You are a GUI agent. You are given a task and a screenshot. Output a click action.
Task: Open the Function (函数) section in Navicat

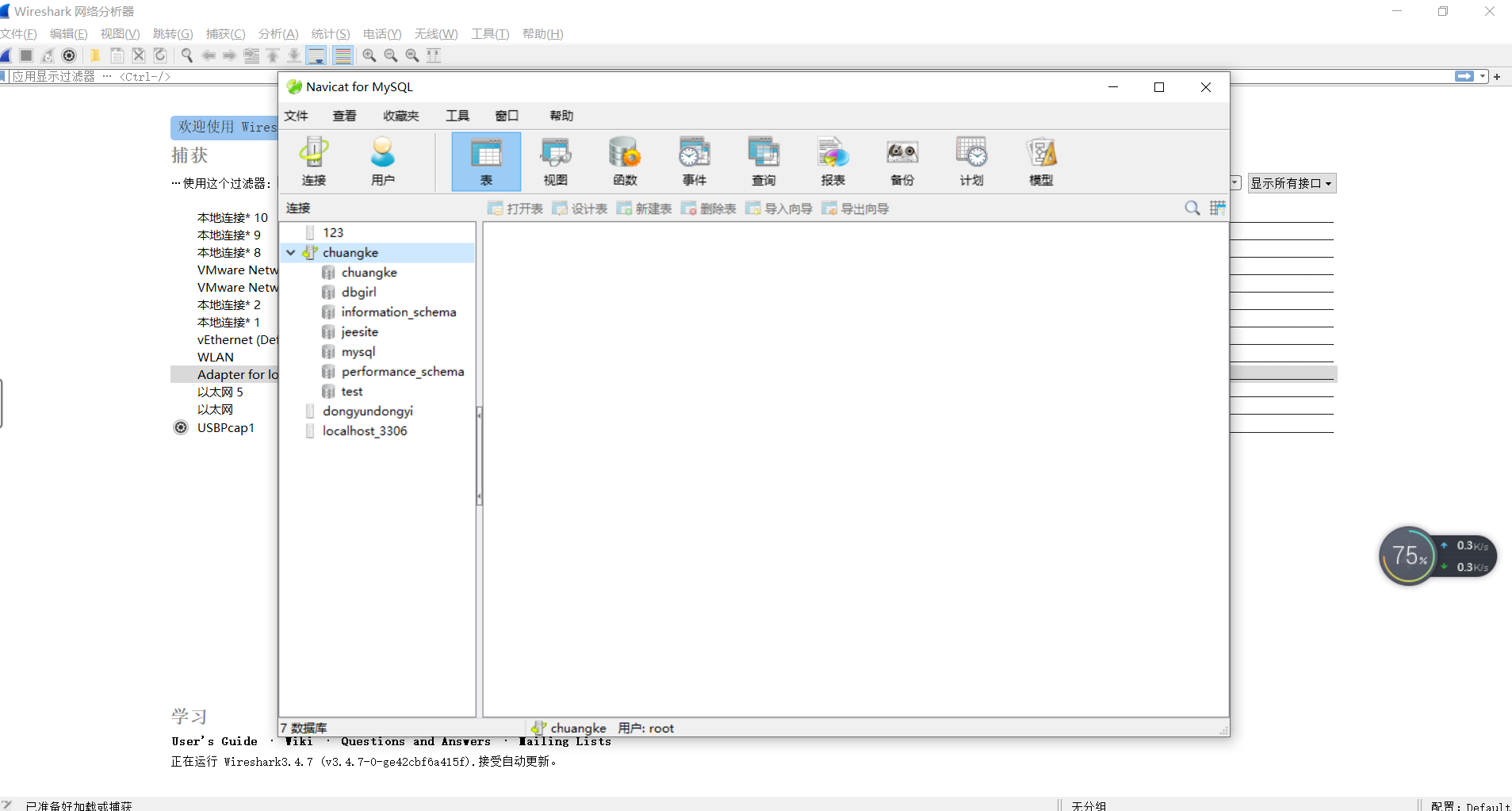tap(625, 162)
